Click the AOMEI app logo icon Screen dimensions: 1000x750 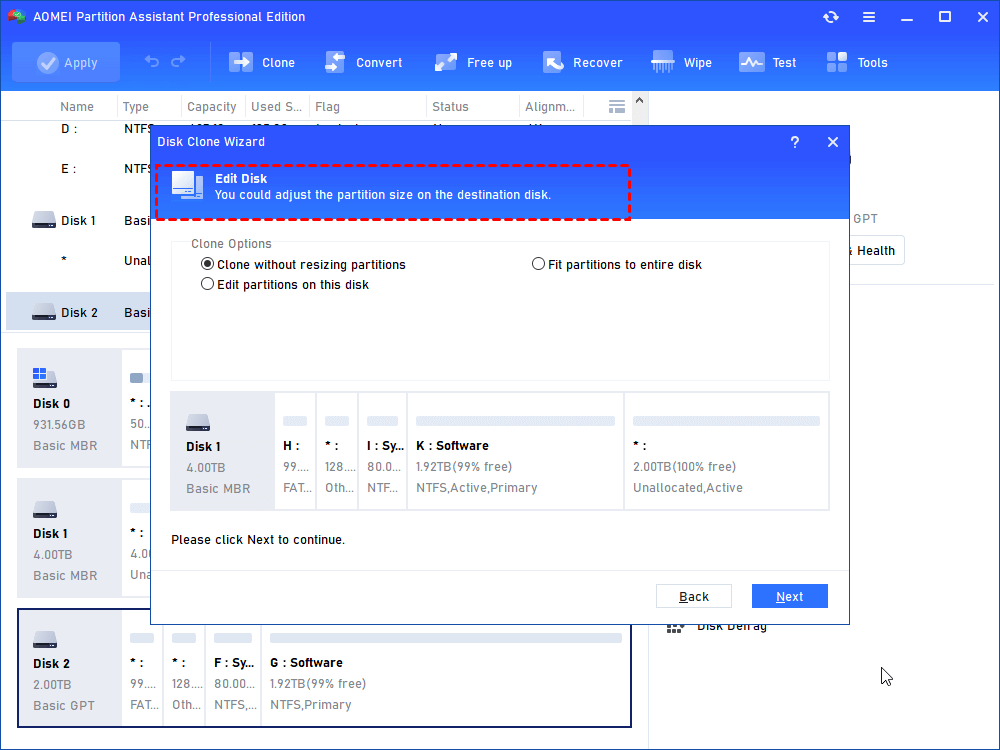coord(17,17)
